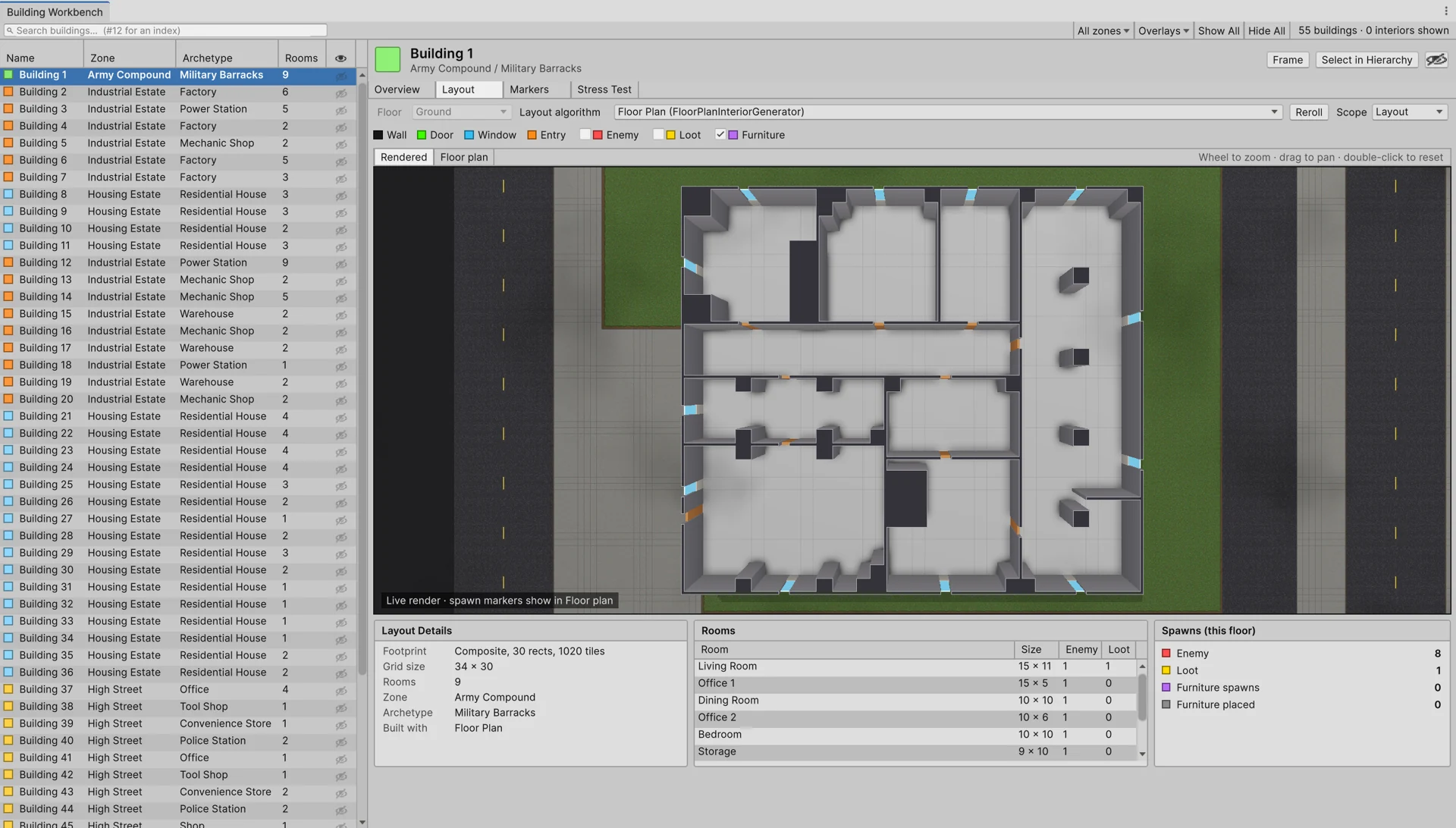1456x828 pixels.
Task: Click the black Wall legend swatch
Action: coord(378,135)
